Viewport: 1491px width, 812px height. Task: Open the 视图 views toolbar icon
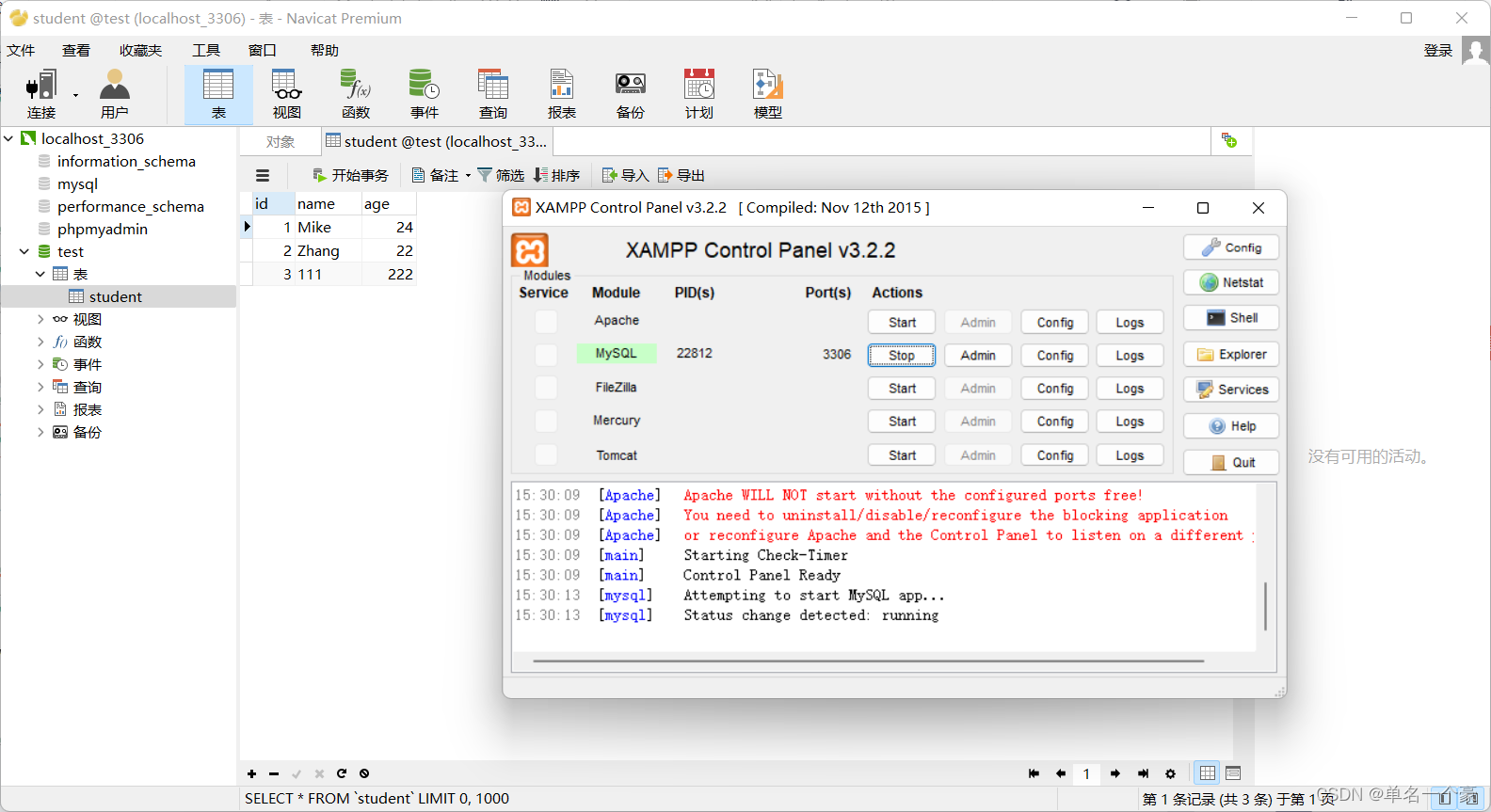click(287, 94)
